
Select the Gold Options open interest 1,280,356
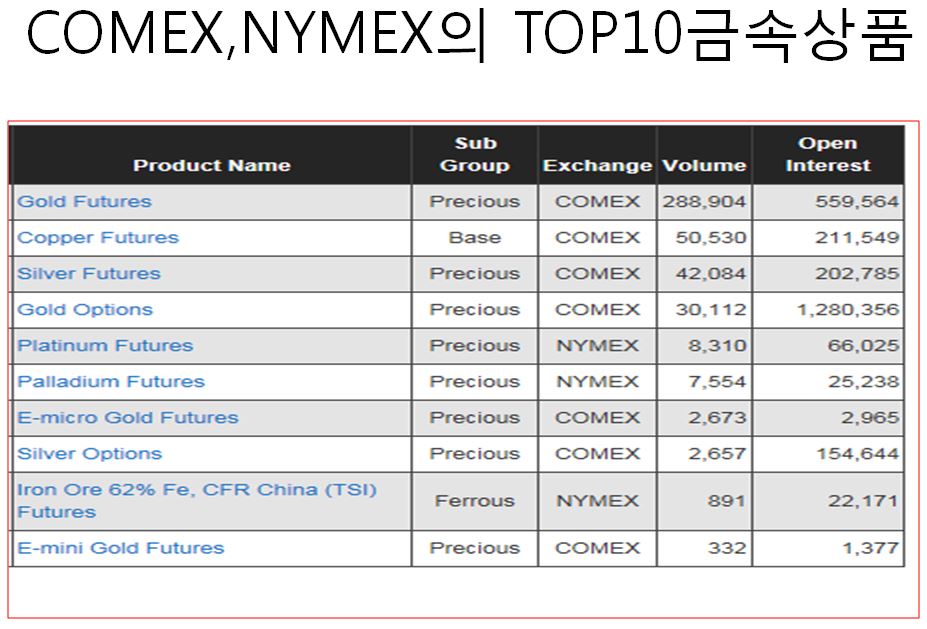[x=848, y=310]
